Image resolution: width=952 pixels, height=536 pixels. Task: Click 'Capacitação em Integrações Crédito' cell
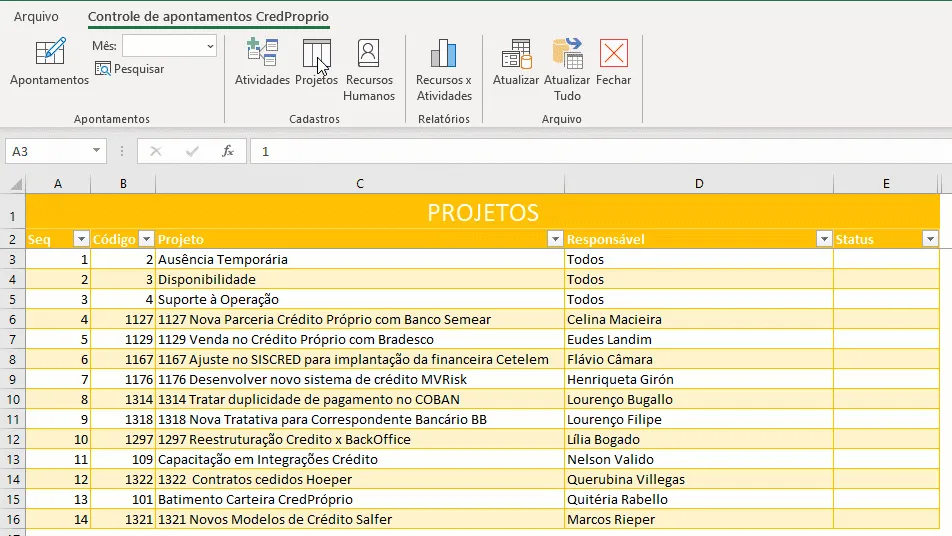(360, 460)
